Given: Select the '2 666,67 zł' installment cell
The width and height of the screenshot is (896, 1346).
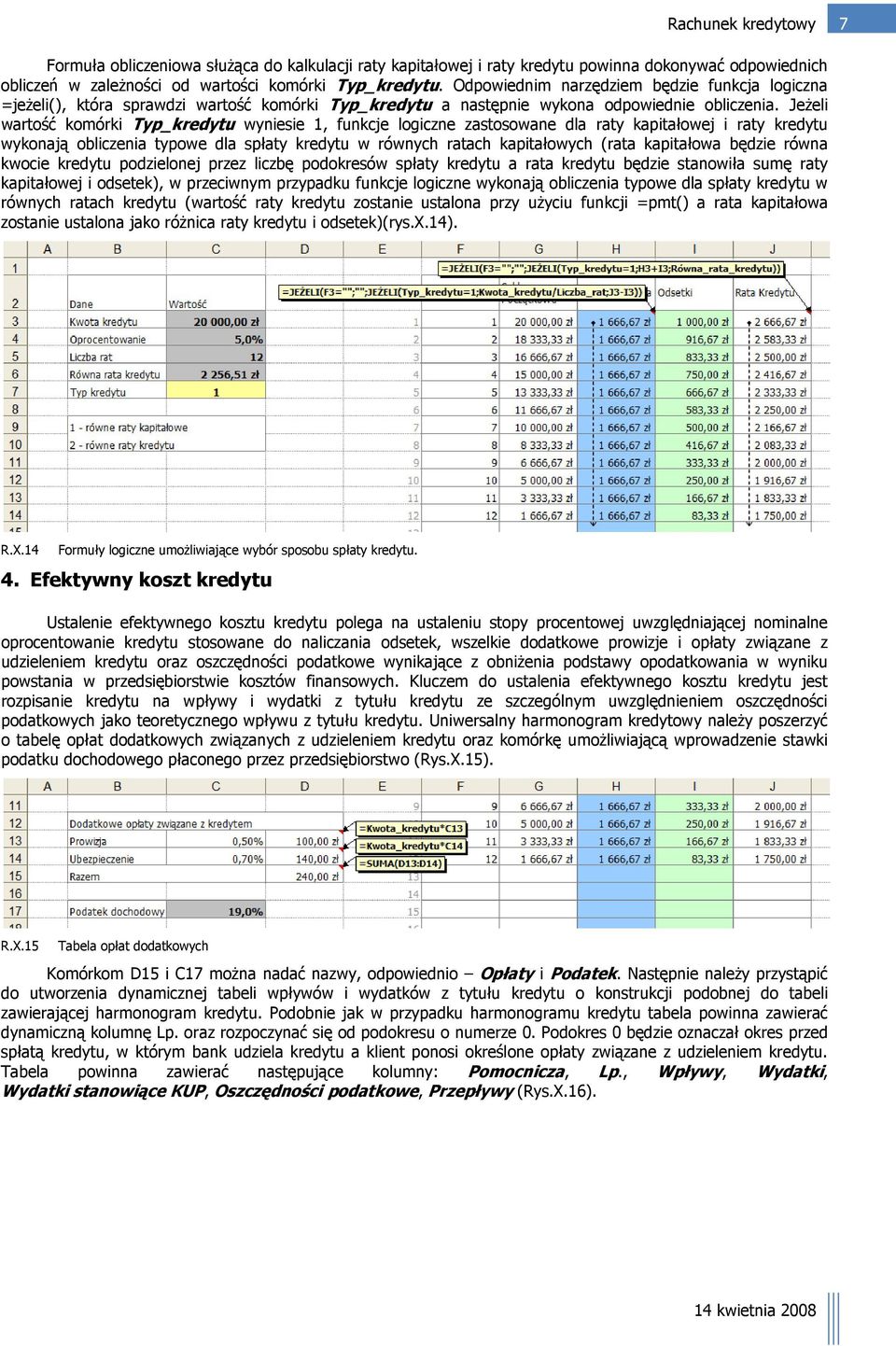Looking at the screenshot, I should pyautogui.click(x=772, y=322).
